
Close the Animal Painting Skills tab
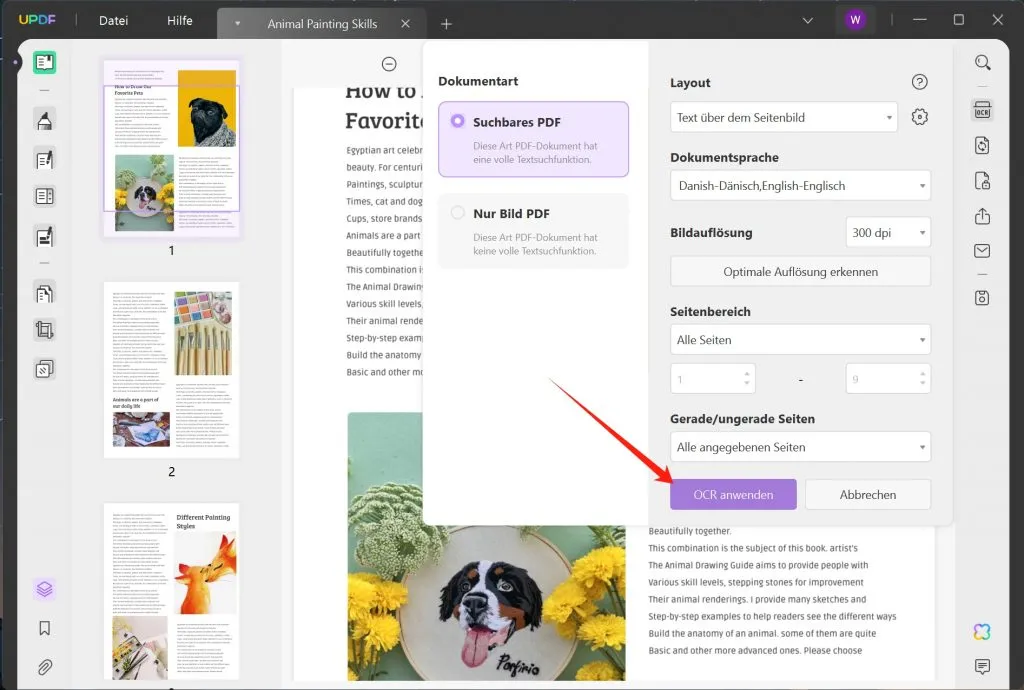coord(406,24)
